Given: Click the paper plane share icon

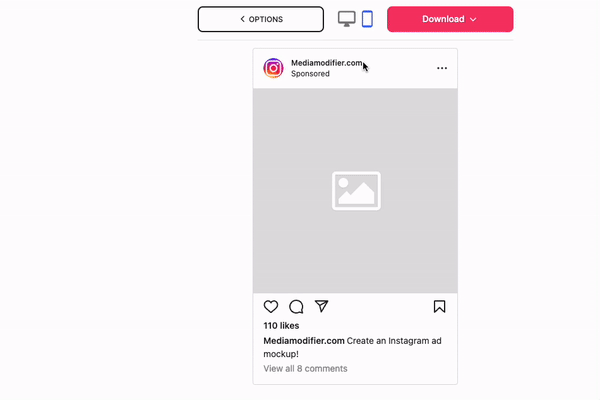Looking at the screenshot, I should click(x=321, y=306).
